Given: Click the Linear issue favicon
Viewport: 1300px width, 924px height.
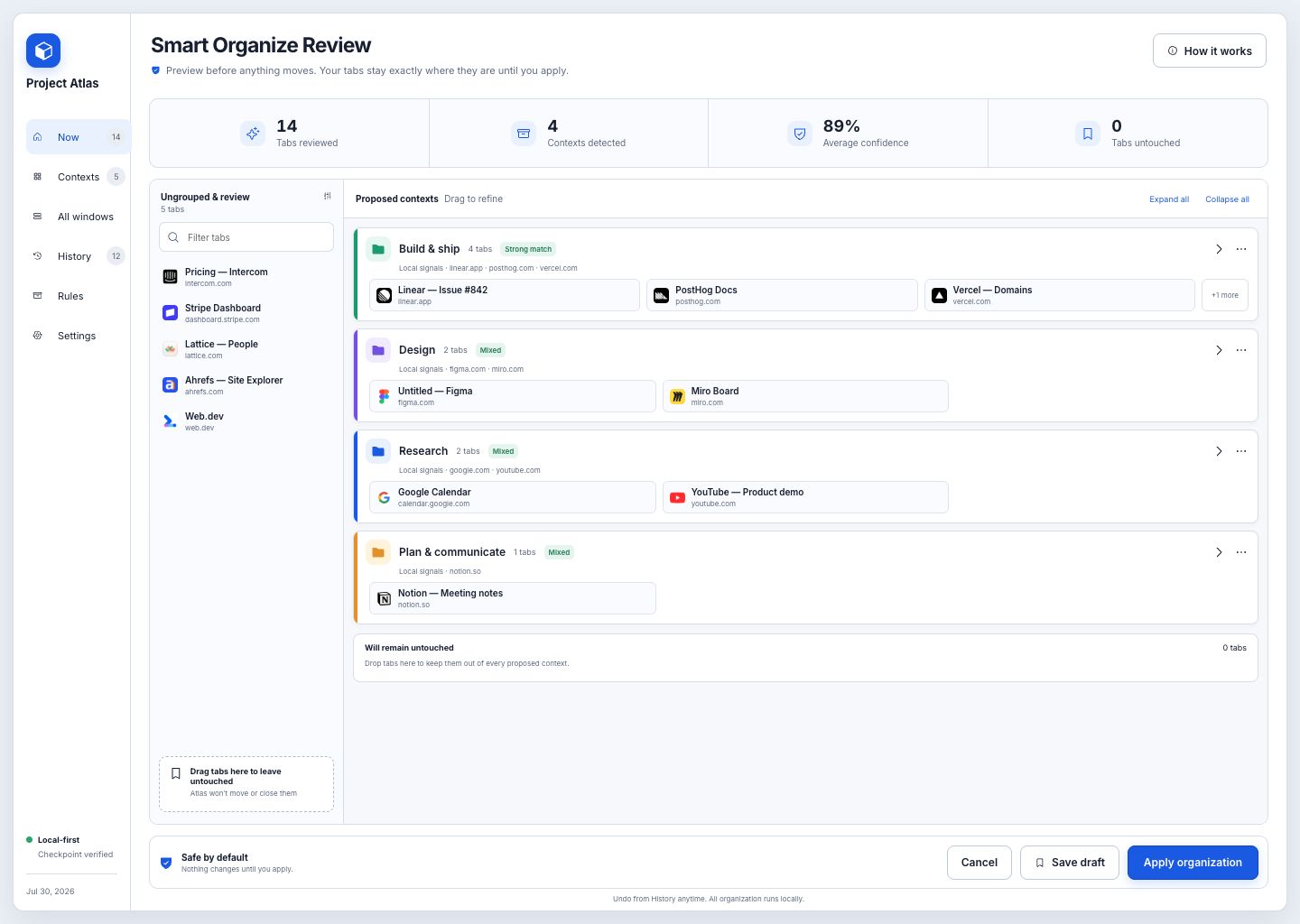Looking at the screenshot, I should [384, 295].
